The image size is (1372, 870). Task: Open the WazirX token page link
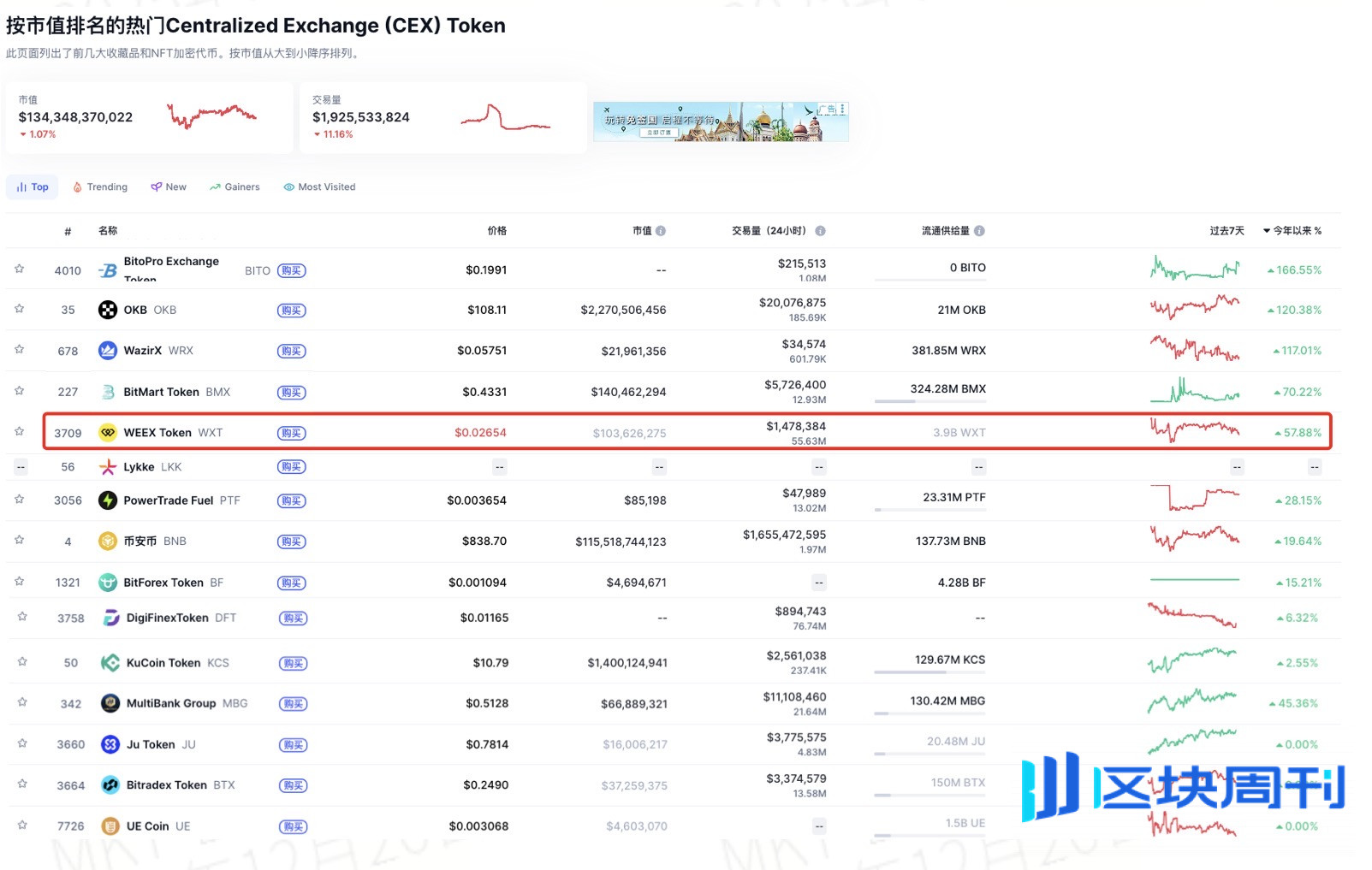click(x=142, y=351)
